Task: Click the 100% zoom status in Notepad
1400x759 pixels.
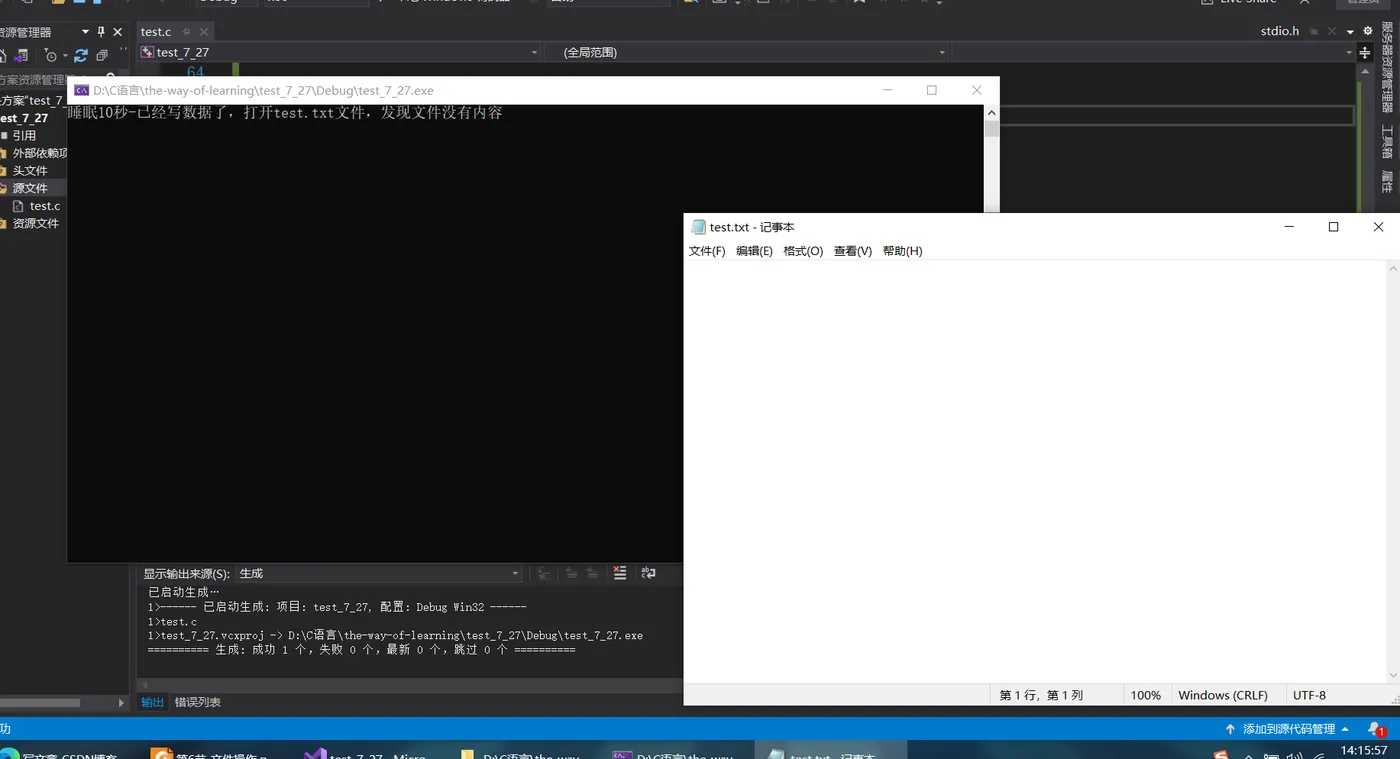Action: click(1145, 695)
